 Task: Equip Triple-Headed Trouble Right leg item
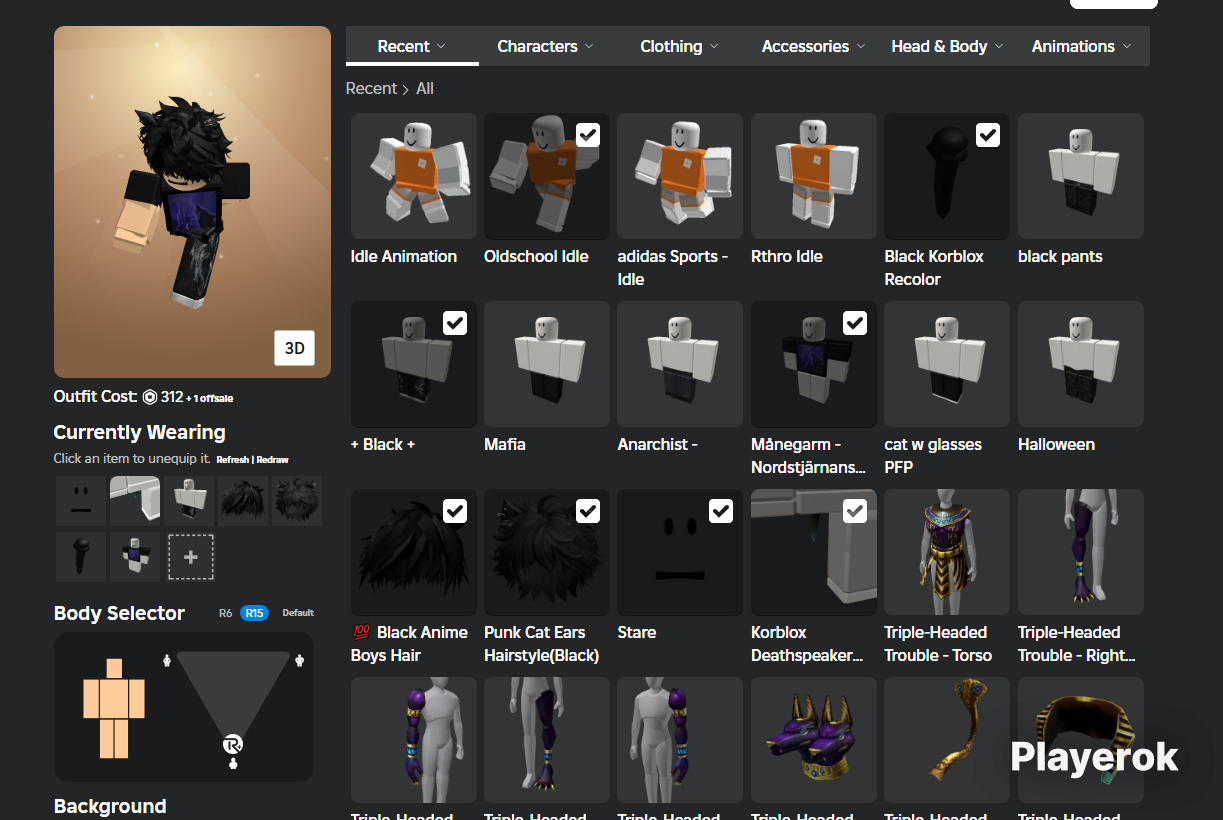(x=1081, y=552)
